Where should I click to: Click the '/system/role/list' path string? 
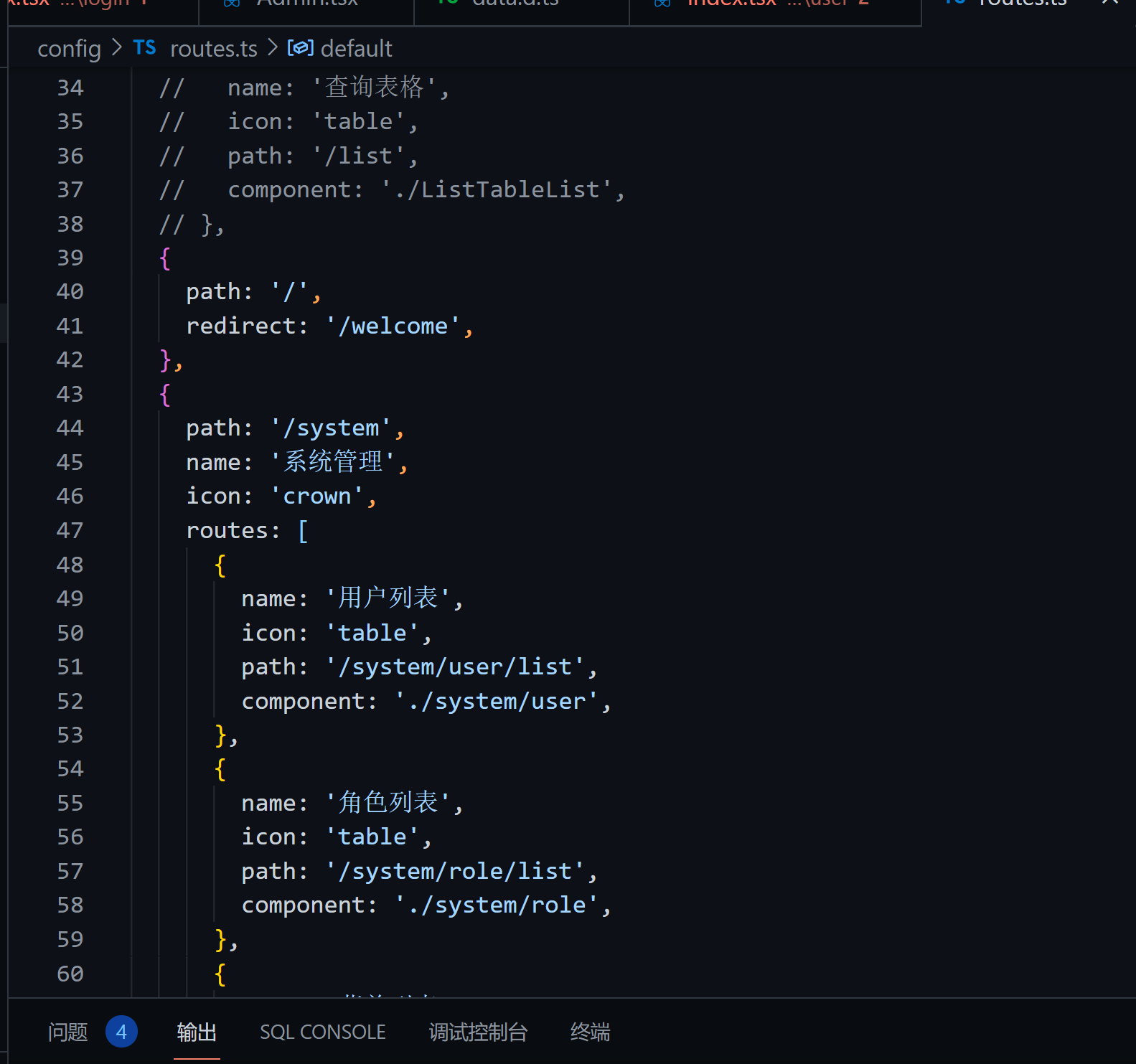455,871
